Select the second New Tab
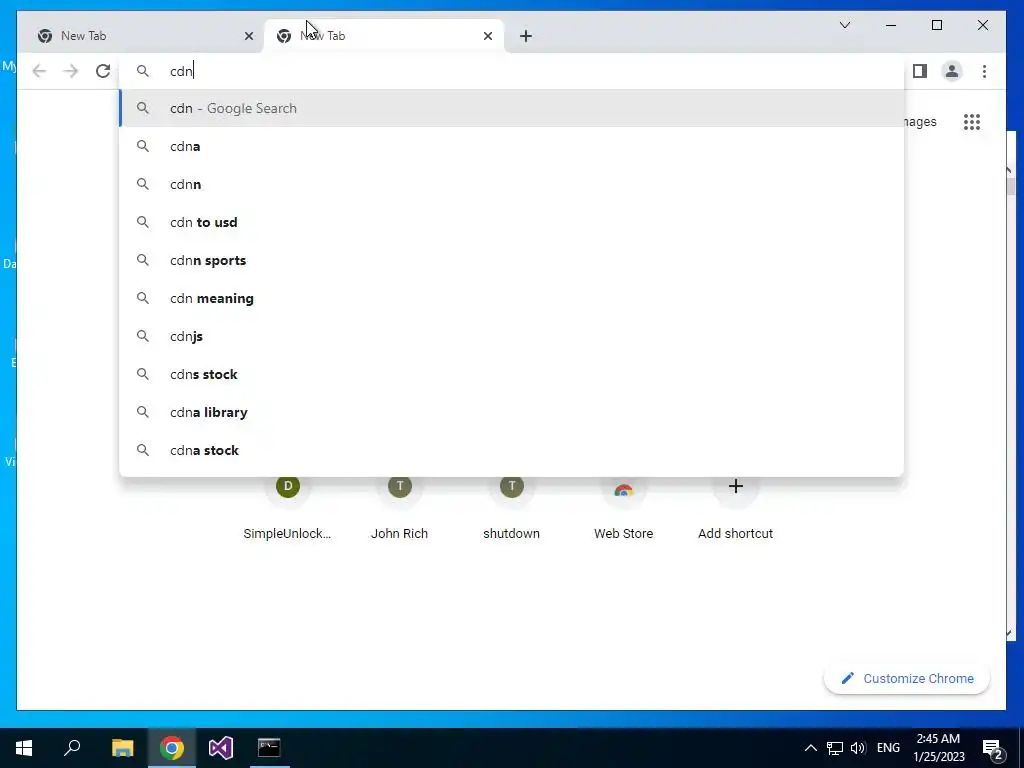The image size is (1024, 768). [384, 36]
